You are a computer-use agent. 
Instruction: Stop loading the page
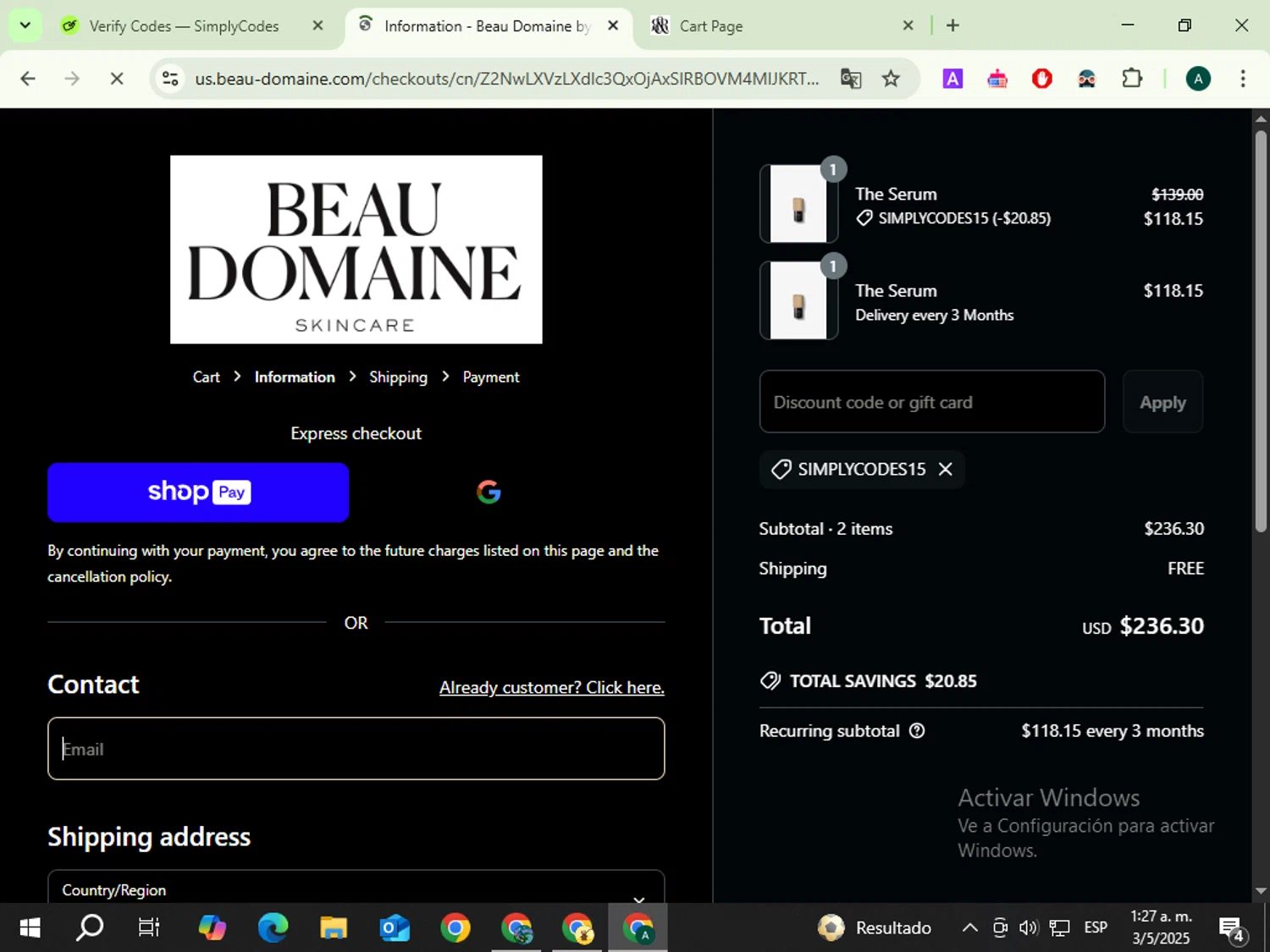point(117,79)
